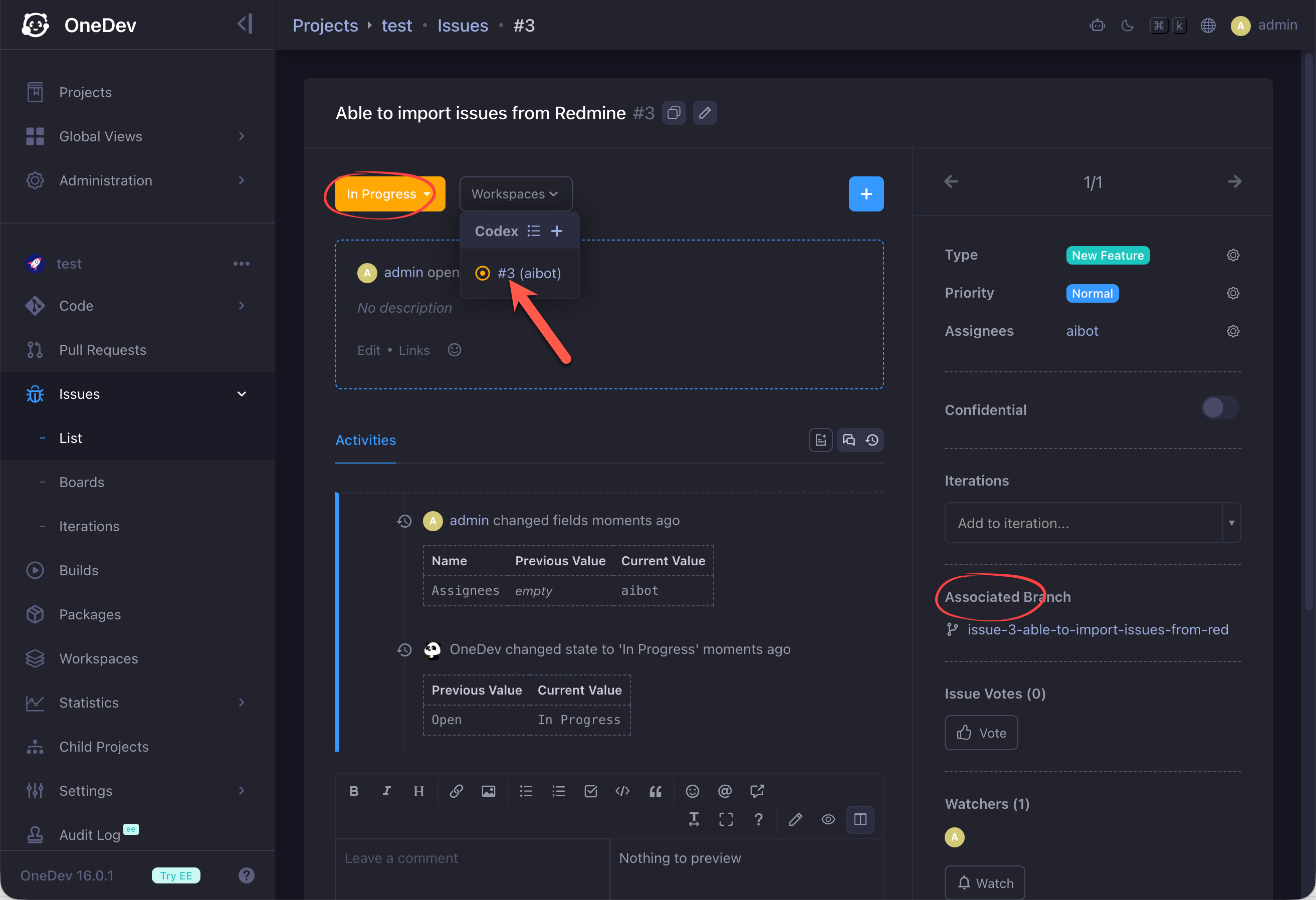Edit the Type field gear icon
This screenshot has width=1316, height=900.
point(1233,255)
